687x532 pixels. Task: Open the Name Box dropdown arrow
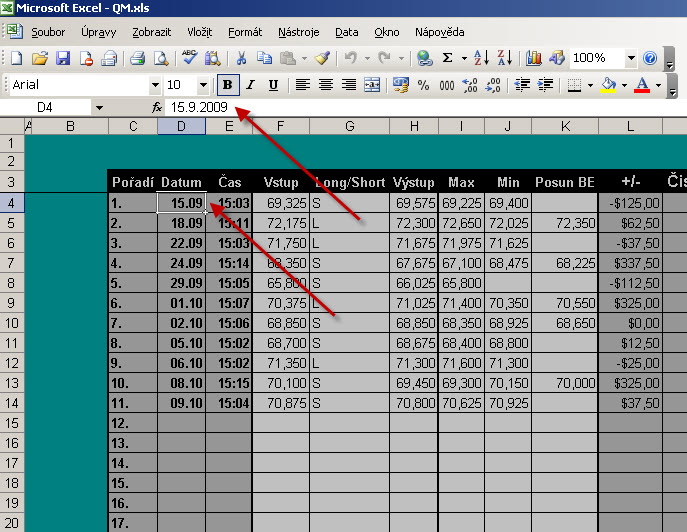point(99,108)
